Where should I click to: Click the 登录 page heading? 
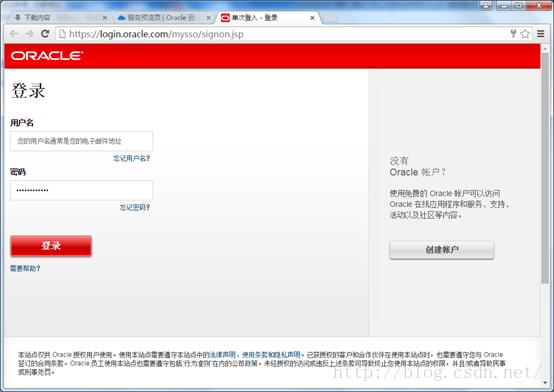click(28, 90)
